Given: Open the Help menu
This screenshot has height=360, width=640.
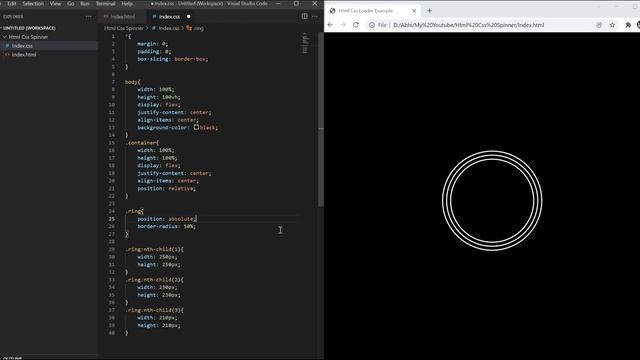Looking at the screenshot, I should pos(127,3).
